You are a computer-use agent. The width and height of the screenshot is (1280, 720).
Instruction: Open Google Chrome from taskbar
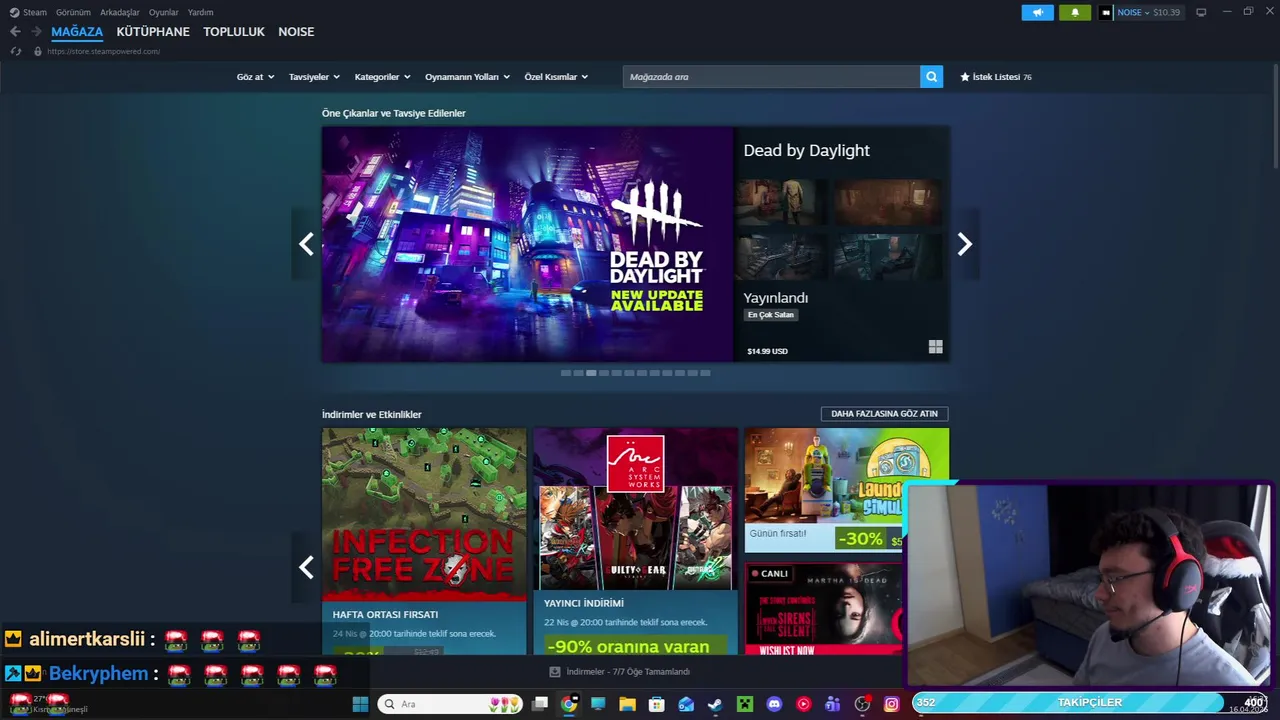click(x=569, y=704)
